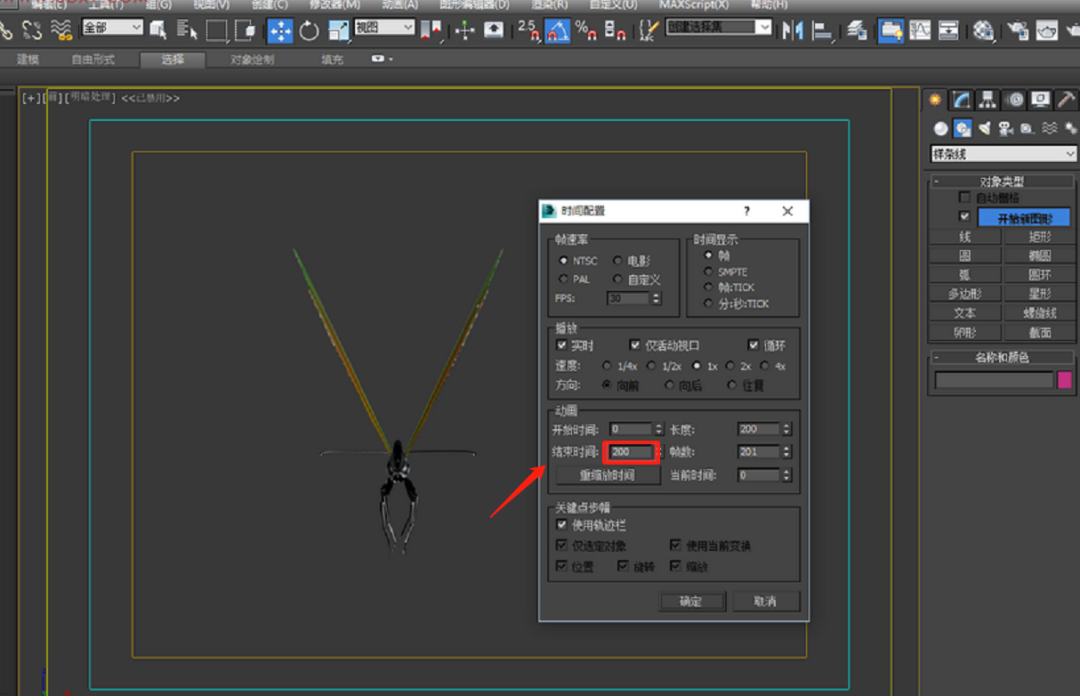Switch to the Display command panel
Viewport: 1080px width, 696px height.
pyautogui.click(x=1040, y=100)
